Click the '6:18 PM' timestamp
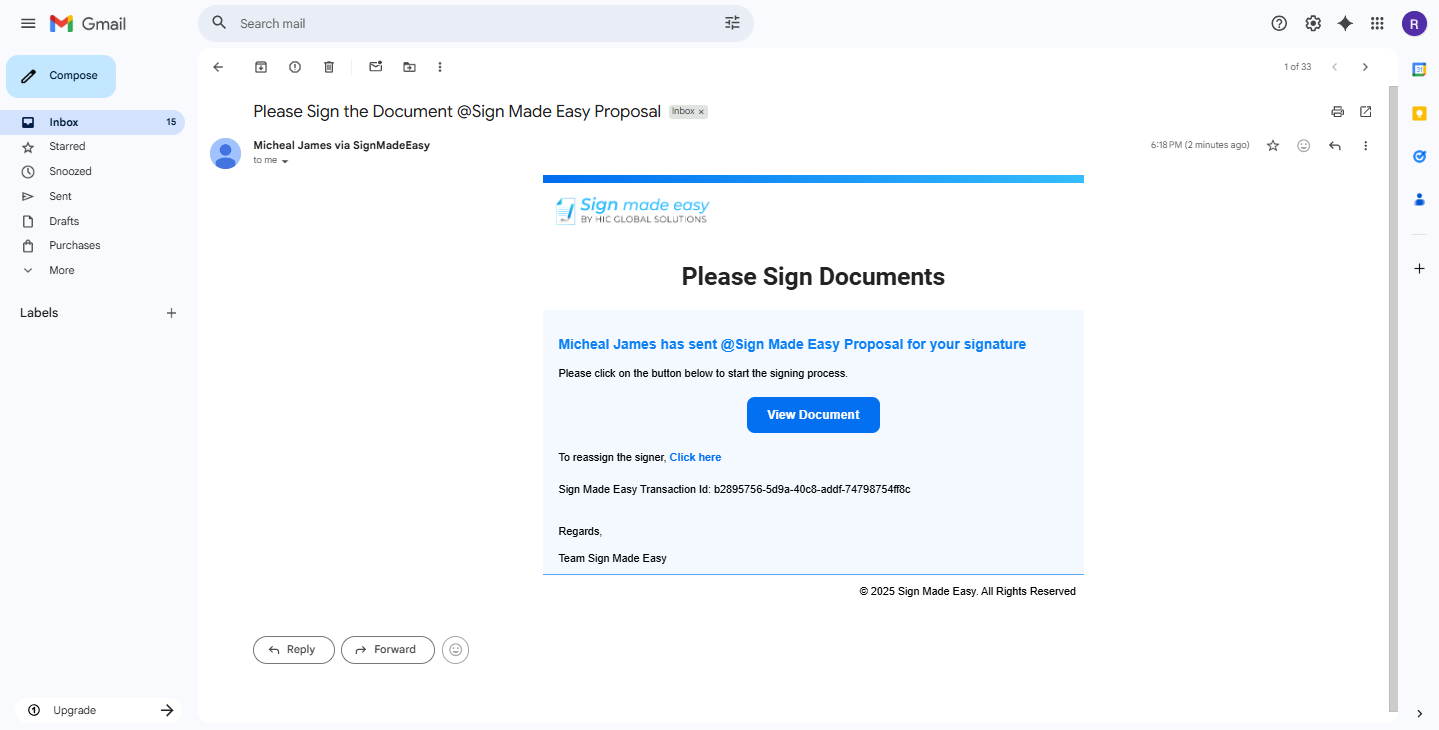This screenshot has width=1439, height=730. tap(1200, 145)
